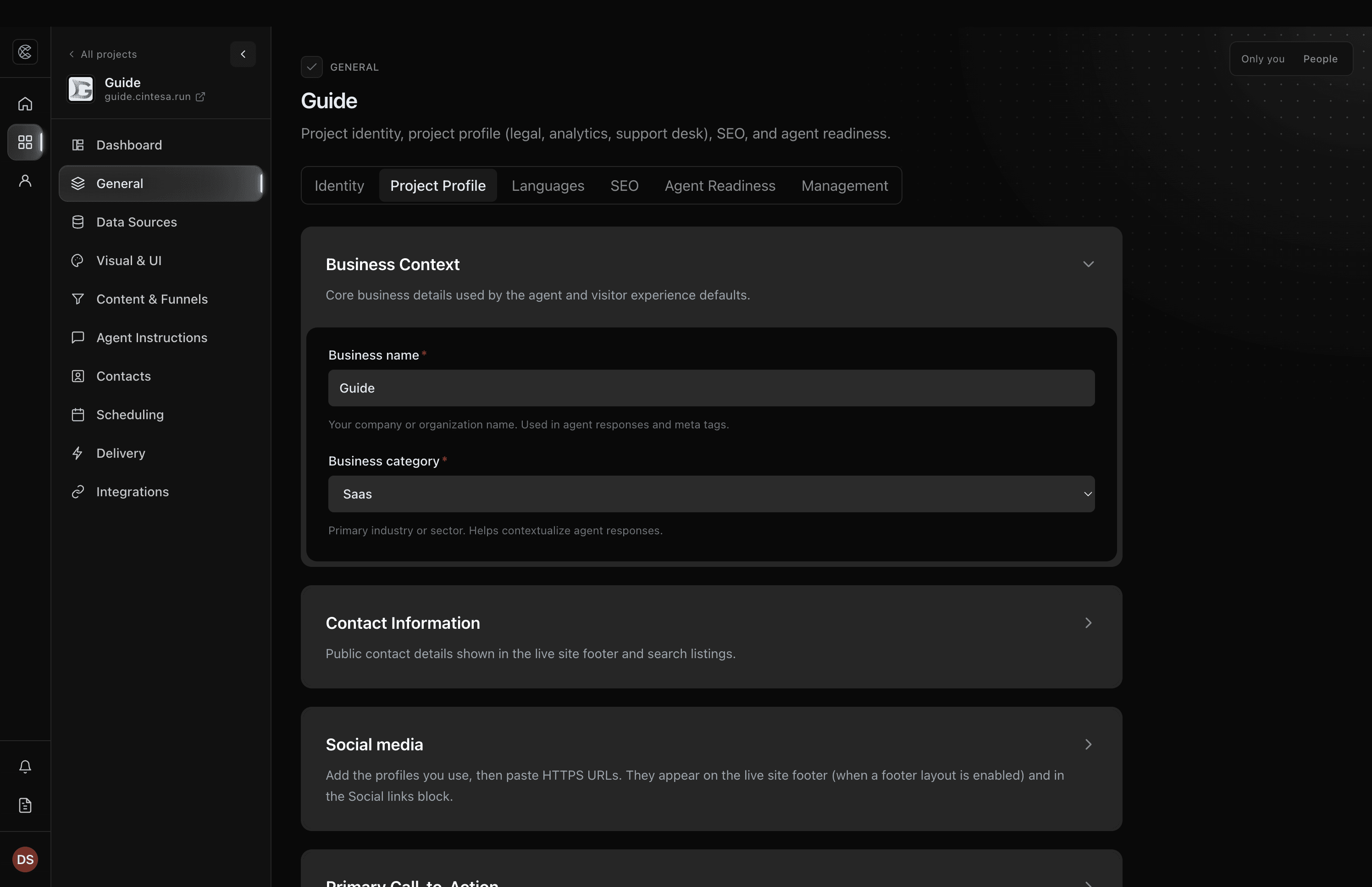Open the document icon above the avatar
Image resolution: width=1372 pixels, height=887 pixels.
click(25, 805)
